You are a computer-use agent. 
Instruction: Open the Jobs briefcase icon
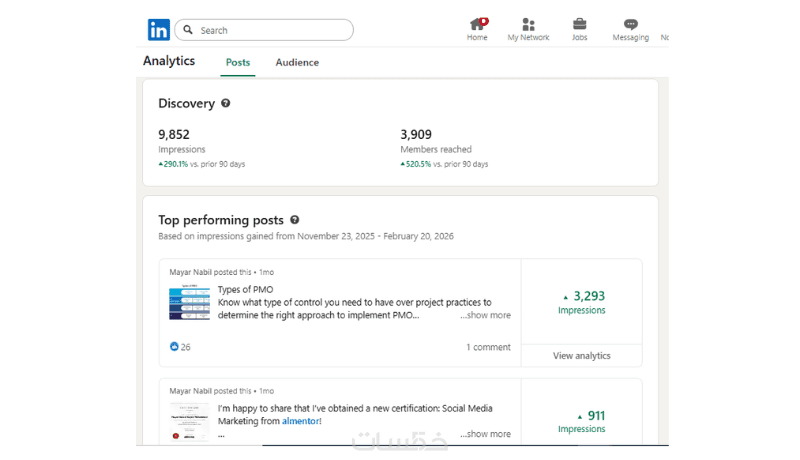click(x=580, y=24)
